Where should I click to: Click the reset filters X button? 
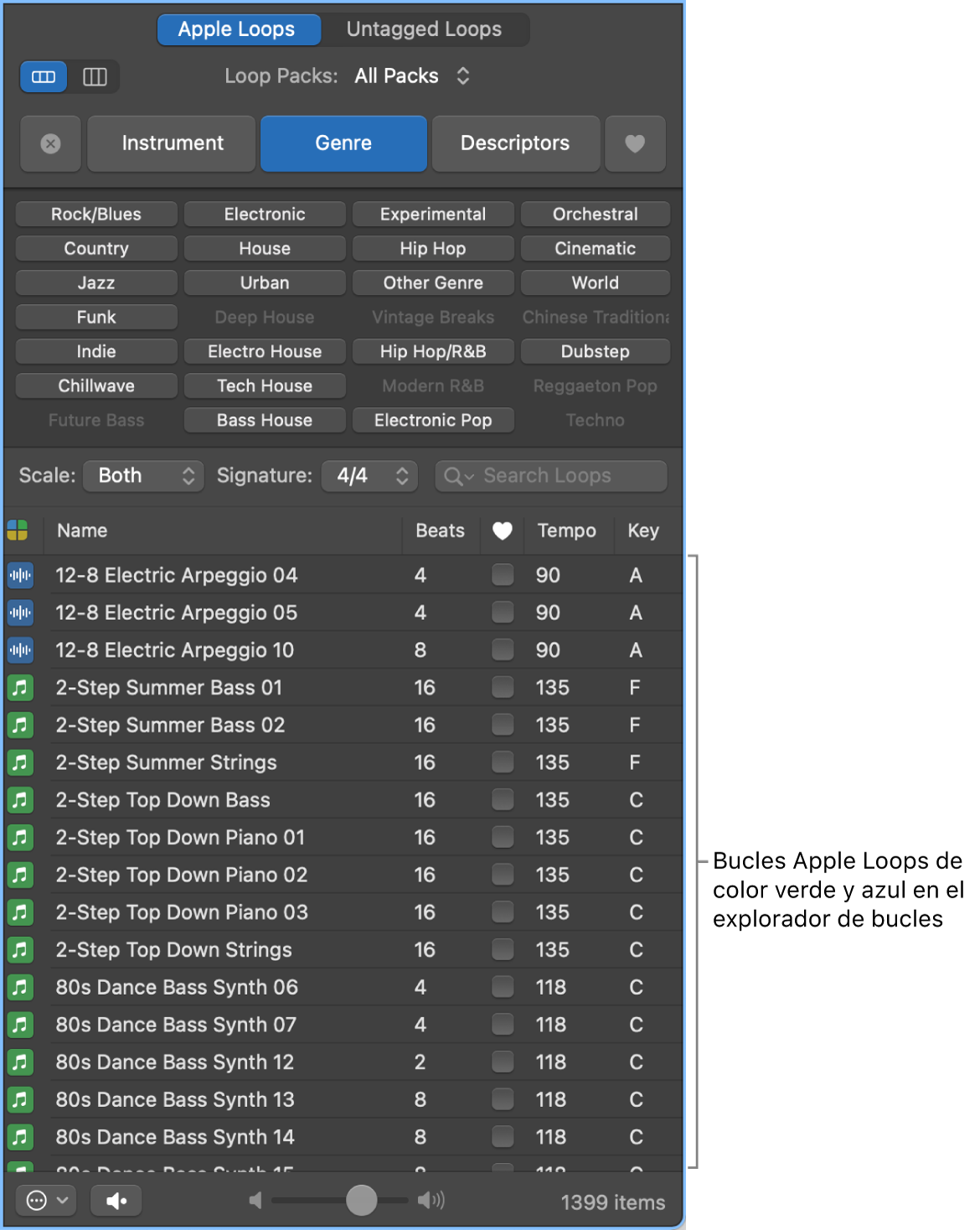tap(50, 143)
